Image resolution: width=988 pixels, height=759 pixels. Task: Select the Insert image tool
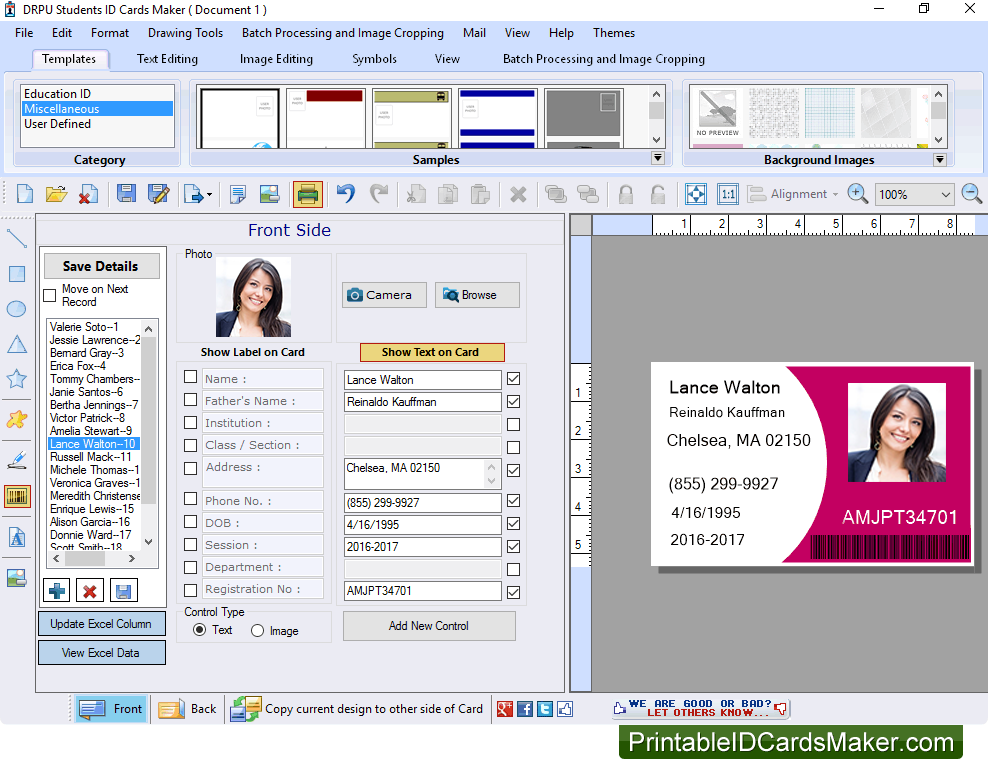16,578
